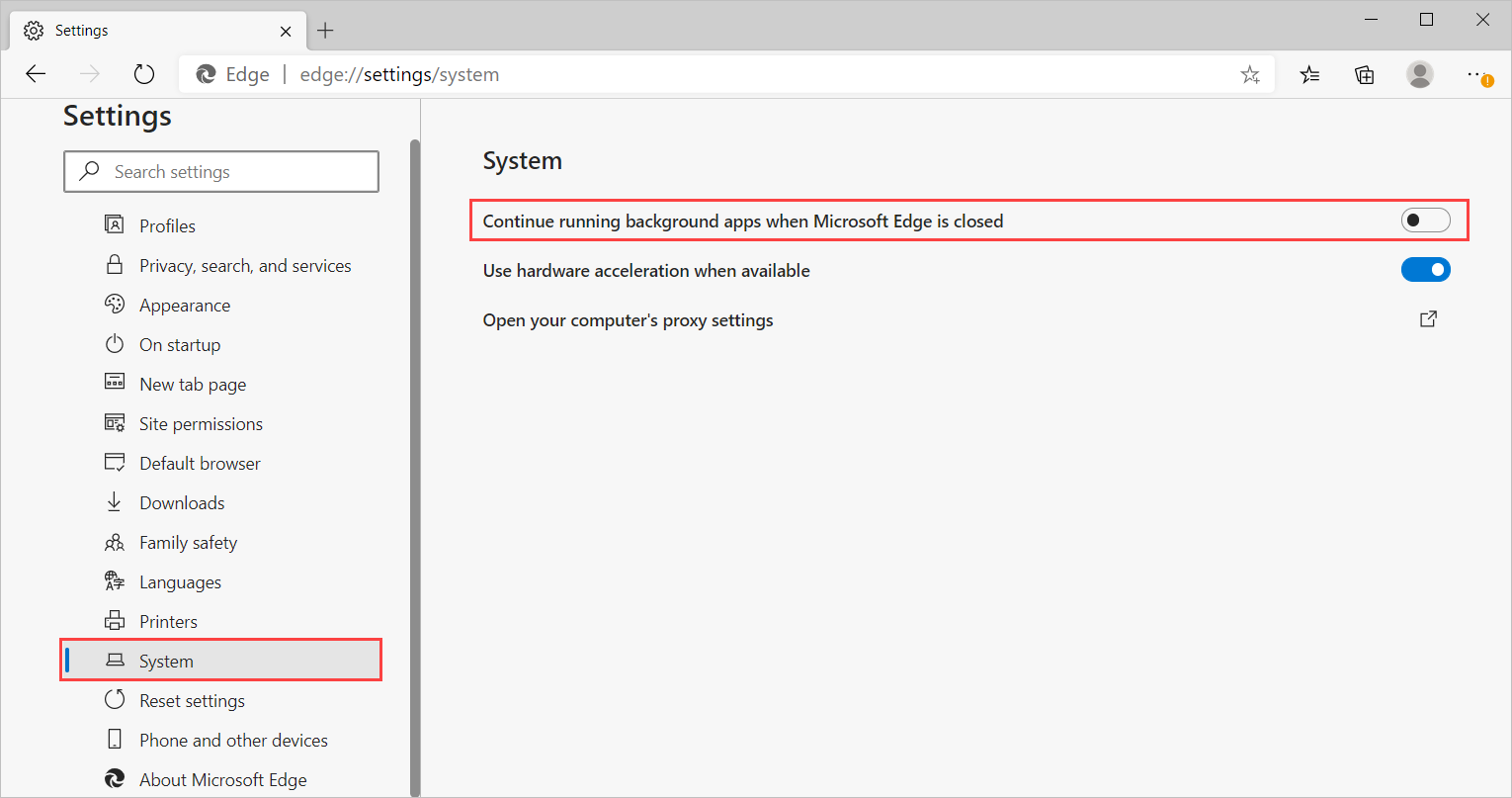The height and width of the screenshot is (798, 1512).
Task: Select Profiles in settings sidebar
Action: click(x=167, y=226)
